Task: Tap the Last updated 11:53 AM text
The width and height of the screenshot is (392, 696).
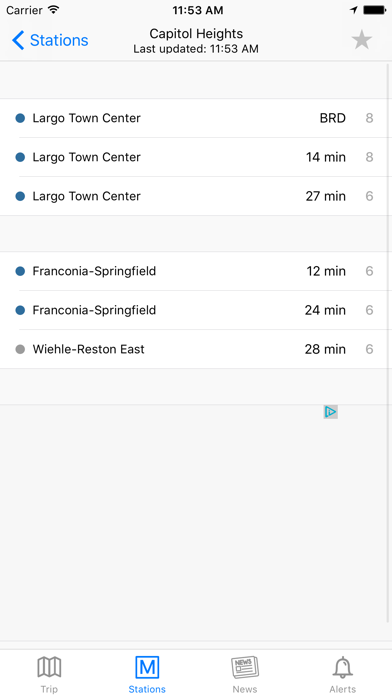Action: (x=196, y=49)
